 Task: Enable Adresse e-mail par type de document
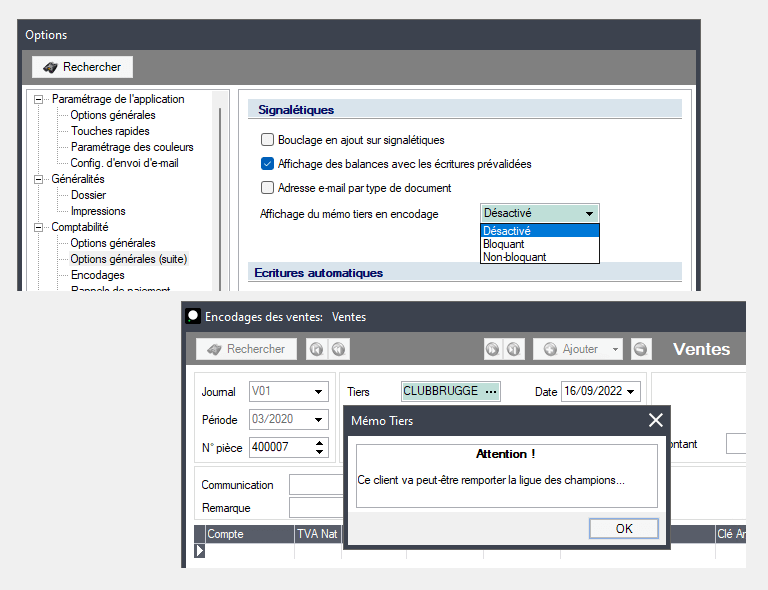pos(267,188)
